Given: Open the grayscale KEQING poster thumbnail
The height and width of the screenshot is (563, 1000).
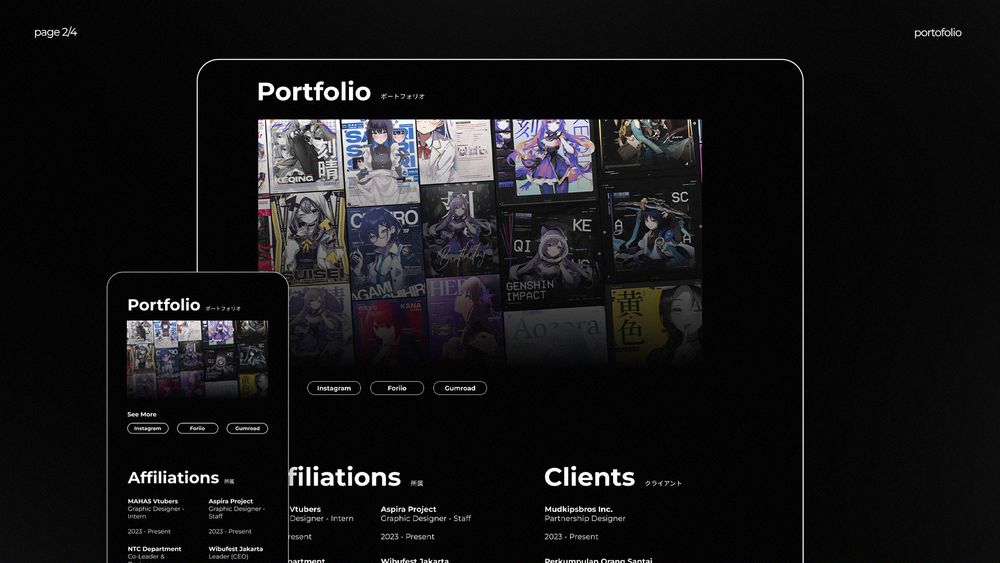Looking at the screenshot, I should tap(304, 155).
